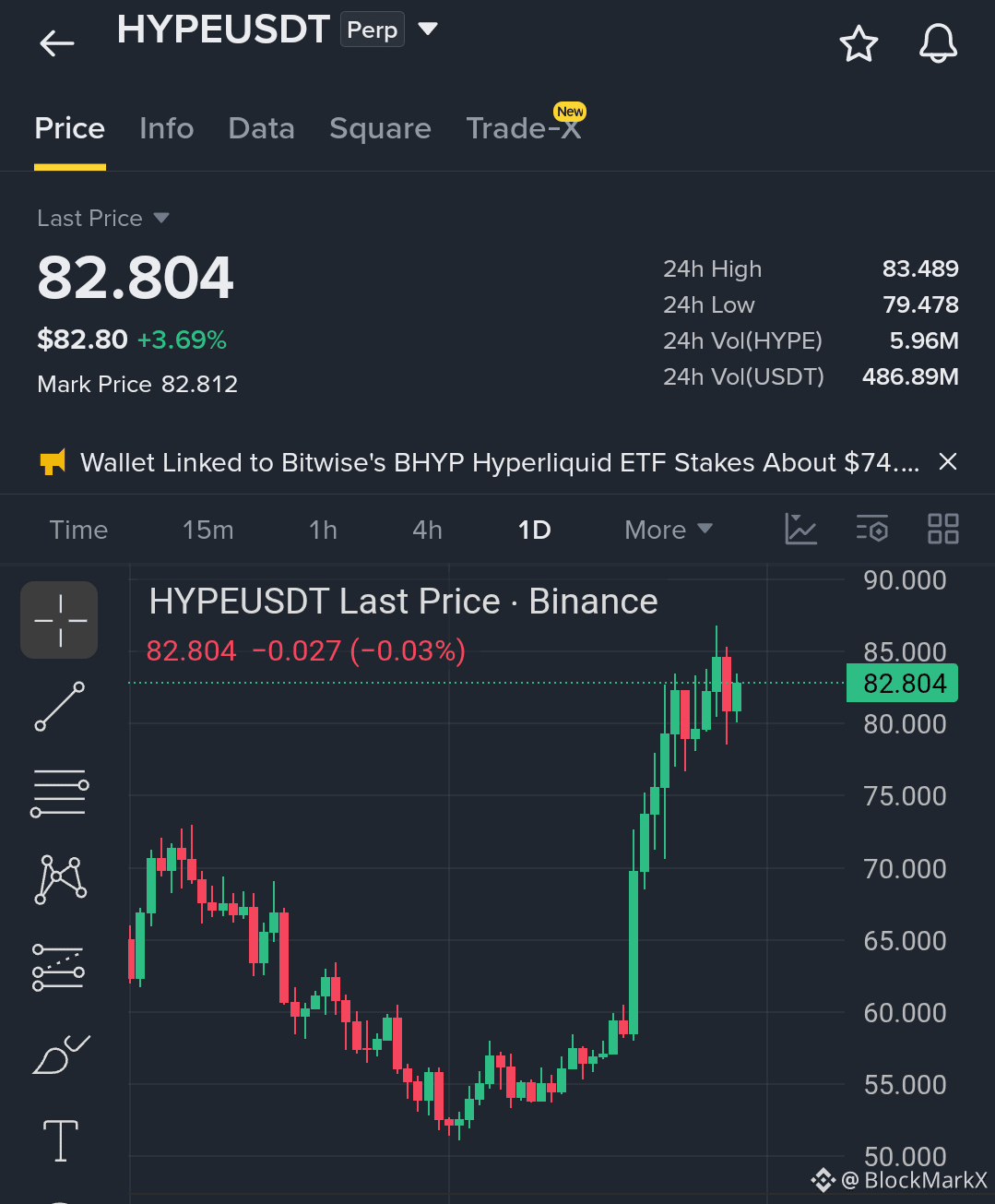Click the 90.000 price axis label

(x=905, y=580)
